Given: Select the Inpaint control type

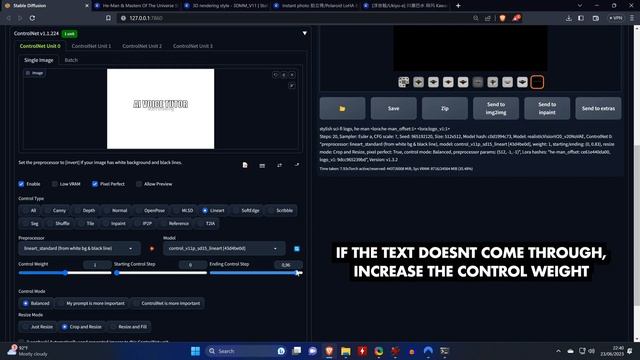Looking at the screenshot, I should 114,224.
